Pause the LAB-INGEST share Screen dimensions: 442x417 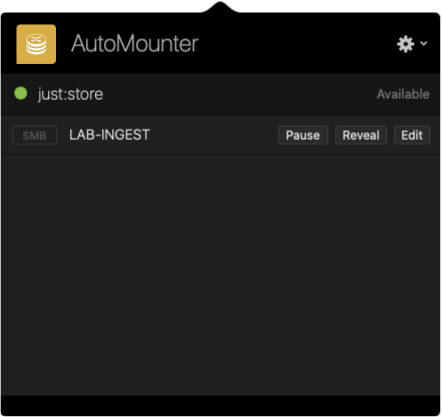pos(303,135)
